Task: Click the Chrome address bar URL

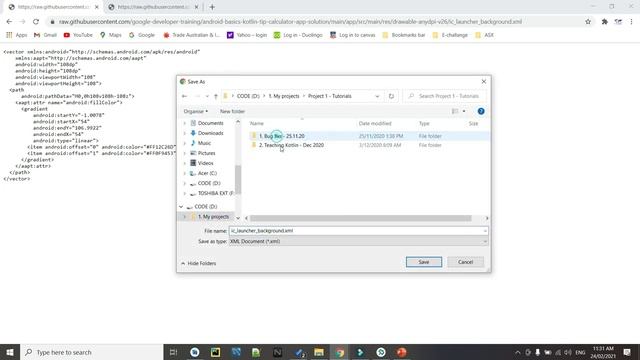Action: click(290, 22)
